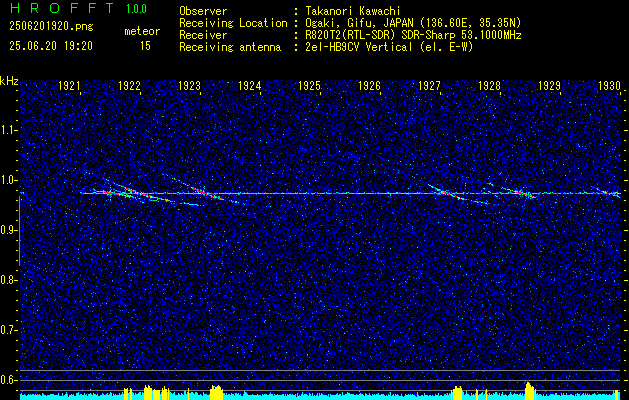Click the 1.1 frequency axis label

pos(8,130)
